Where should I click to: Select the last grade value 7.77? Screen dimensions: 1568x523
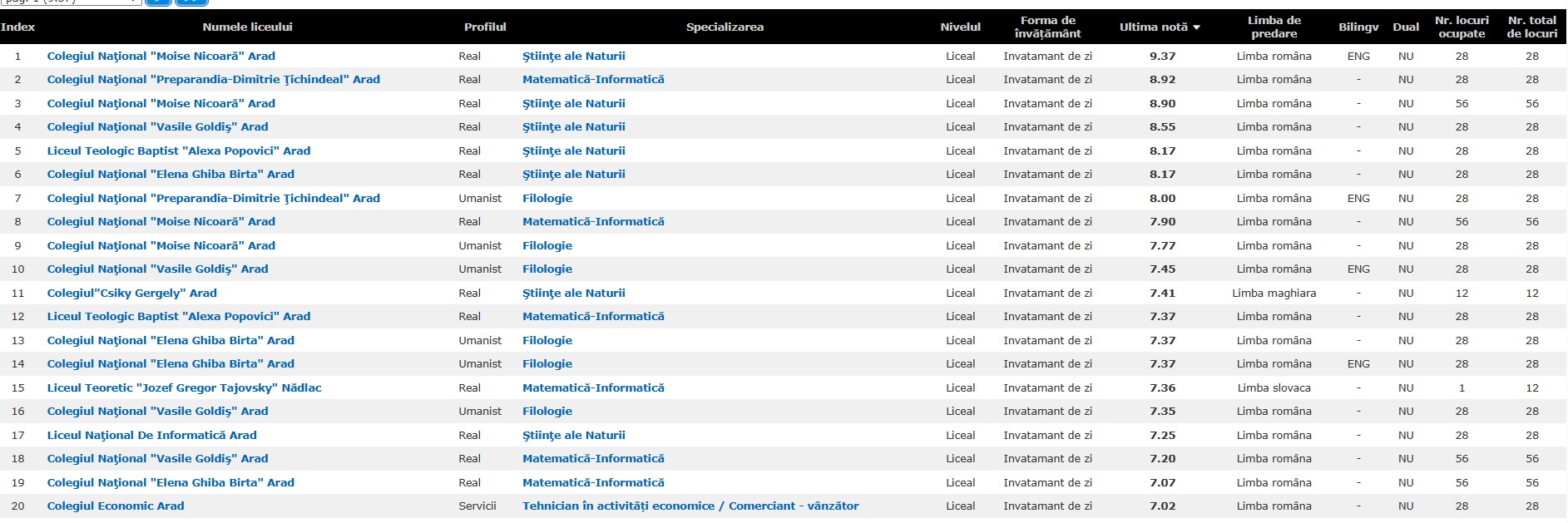point(1162,245)
